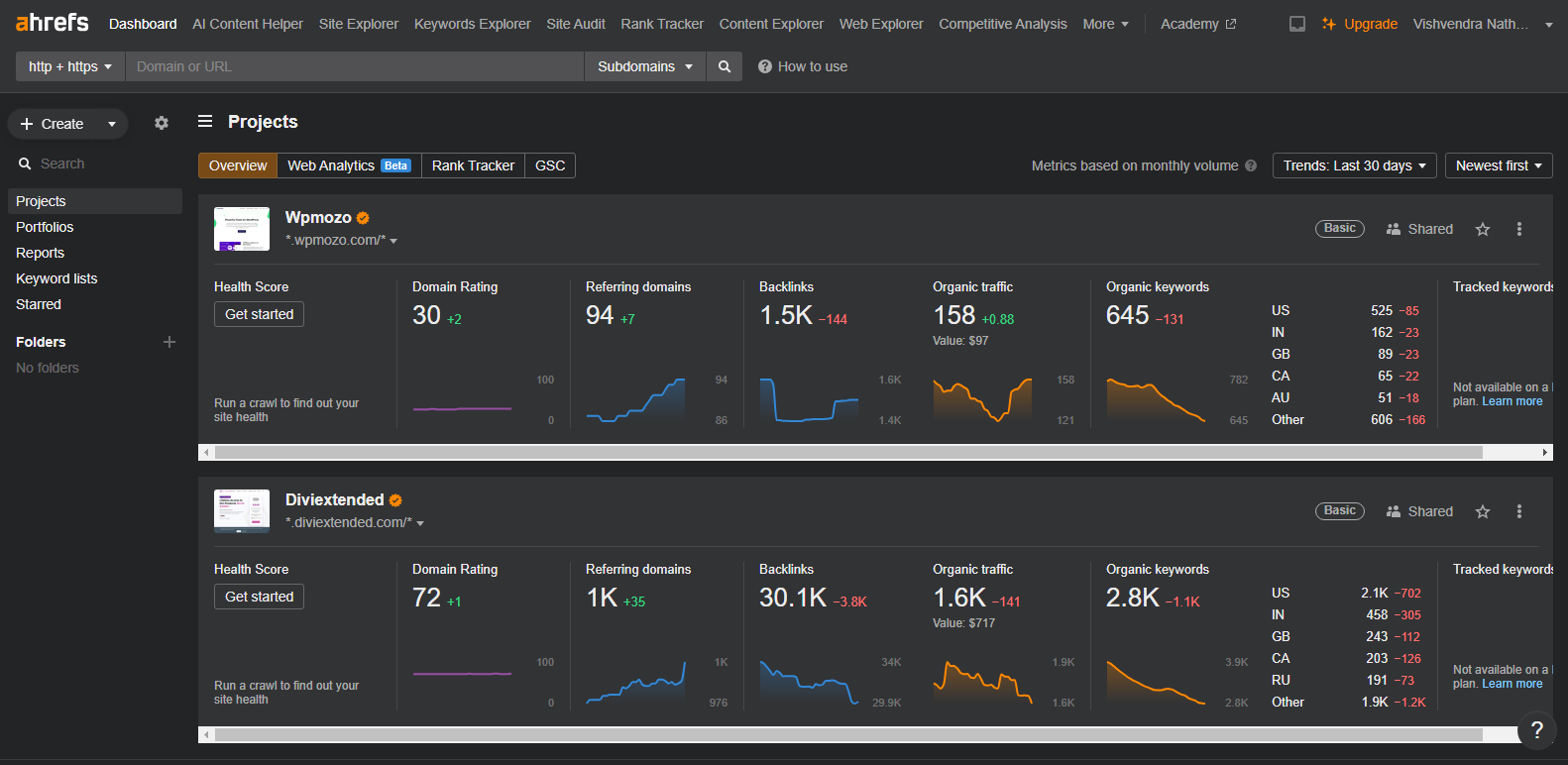This screenshot has height=765, width=1568.
Task: Star the Wpmozo project
Action: (x=1483, y=229)
